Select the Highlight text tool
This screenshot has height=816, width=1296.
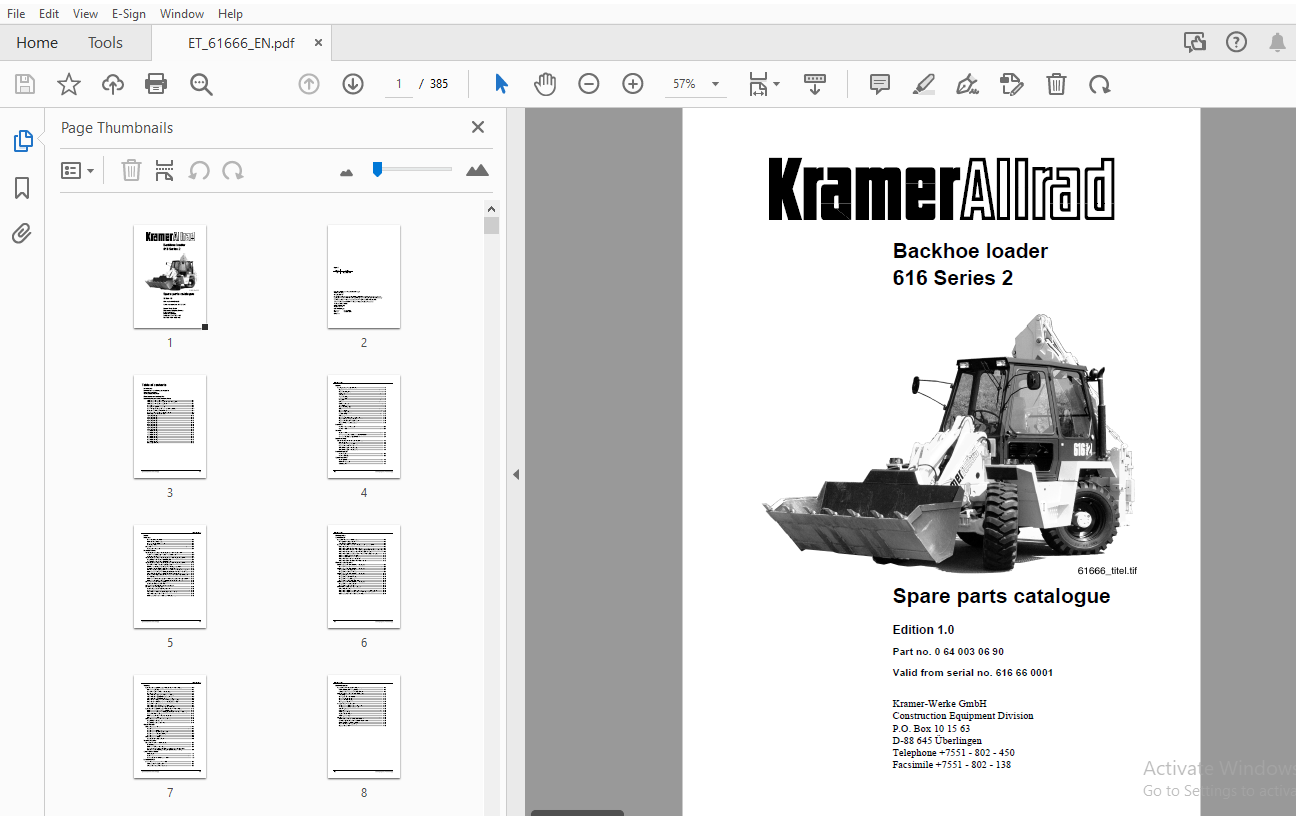(924, 84)
